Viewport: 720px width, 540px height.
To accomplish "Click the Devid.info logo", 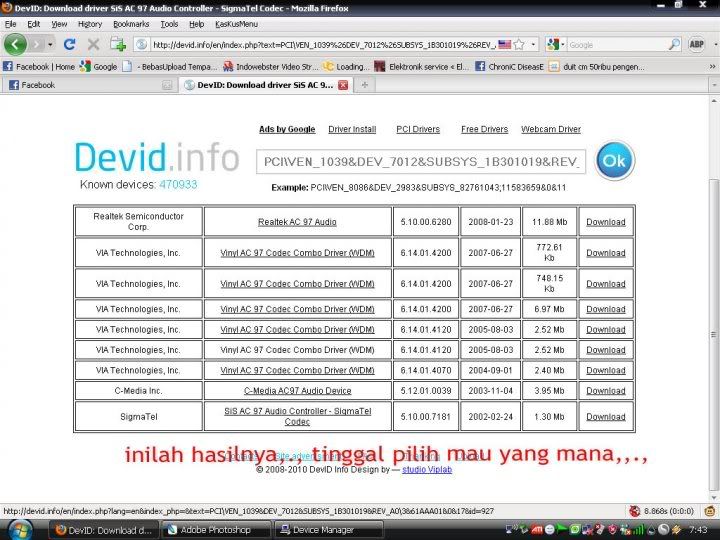I will point(157,158).
